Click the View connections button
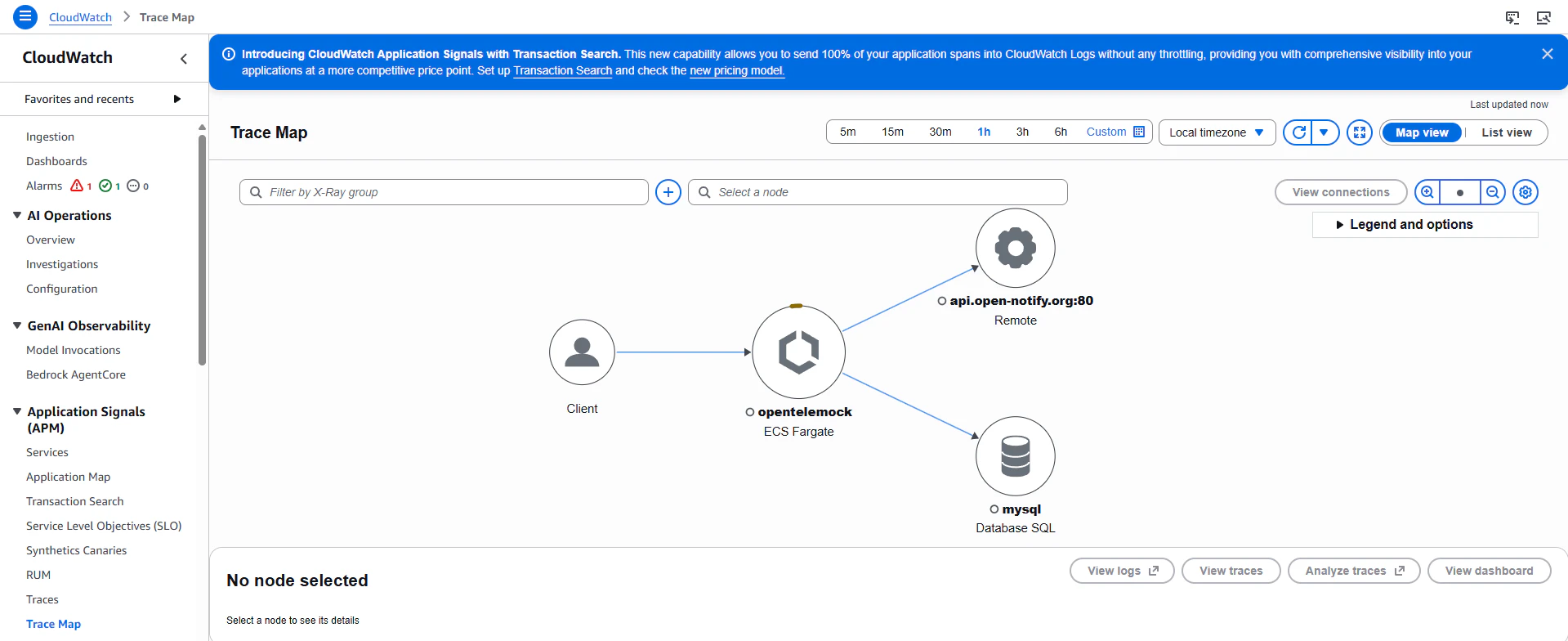 click(1341, 192)
